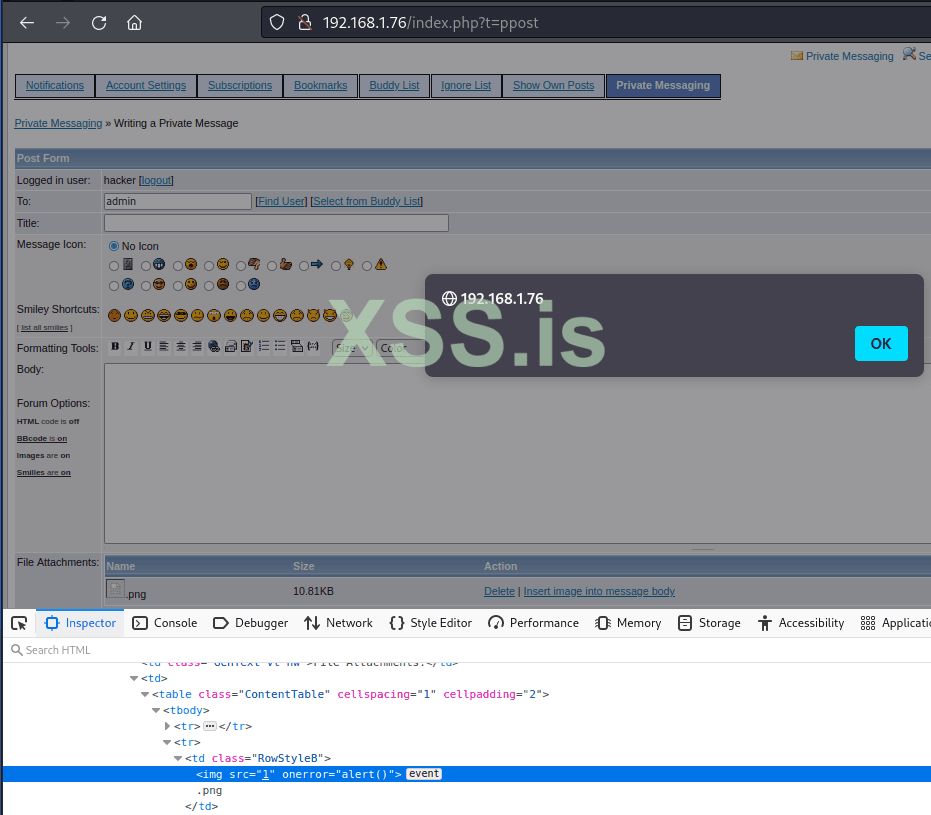
Task: Collapse the expanded tr node
Action: [x=167, y=742]
